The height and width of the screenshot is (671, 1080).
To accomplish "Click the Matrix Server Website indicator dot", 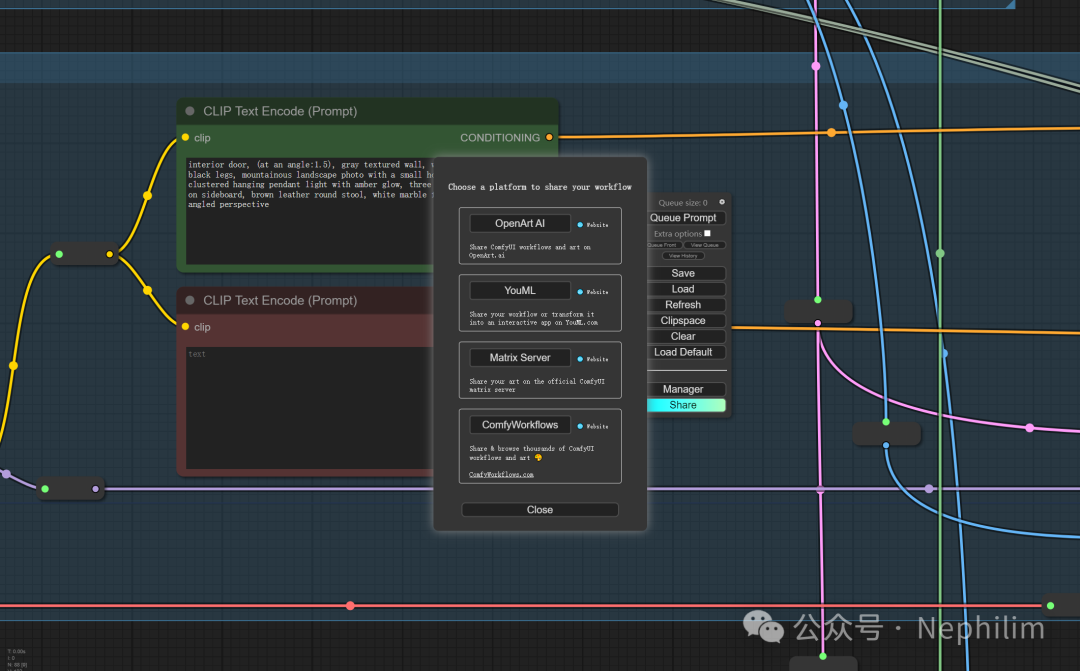I will click(580, 359).
